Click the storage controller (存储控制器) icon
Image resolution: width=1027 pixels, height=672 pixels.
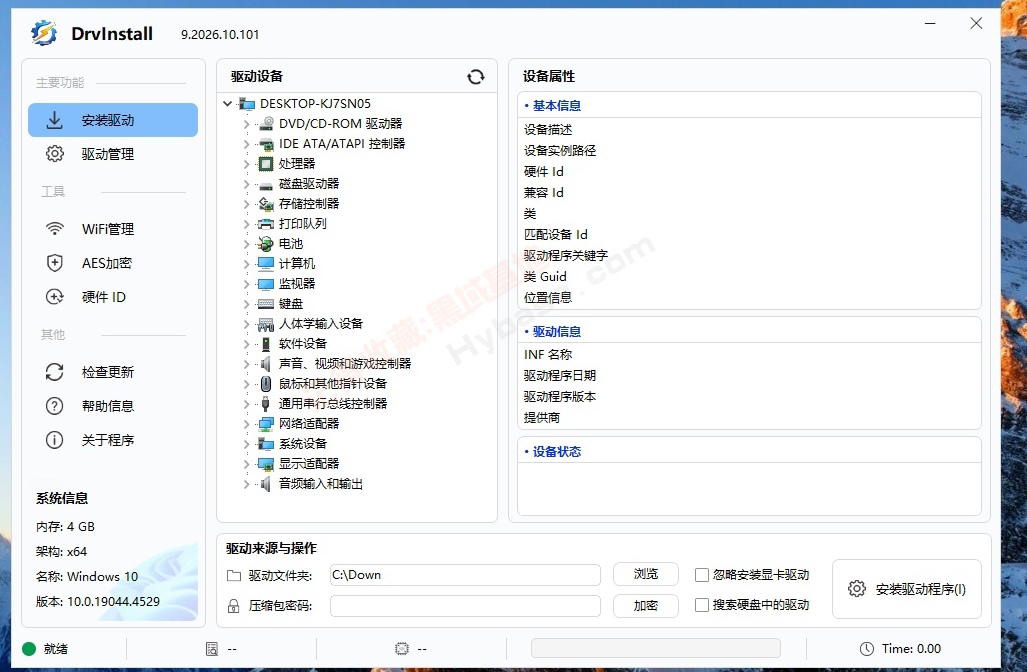point(266,204)
